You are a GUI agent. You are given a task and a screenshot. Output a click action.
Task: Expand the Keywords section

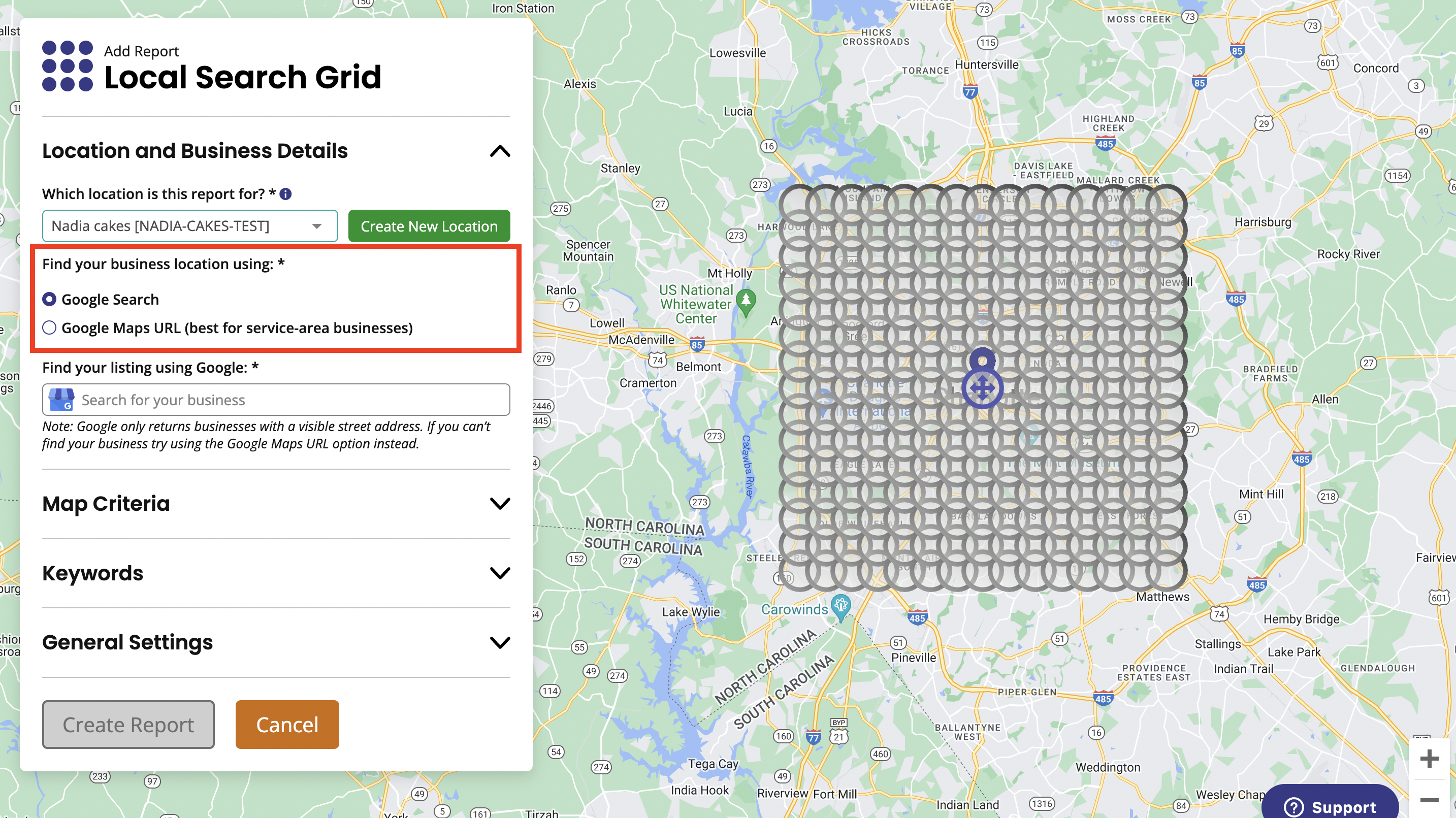tap(500, 573)
